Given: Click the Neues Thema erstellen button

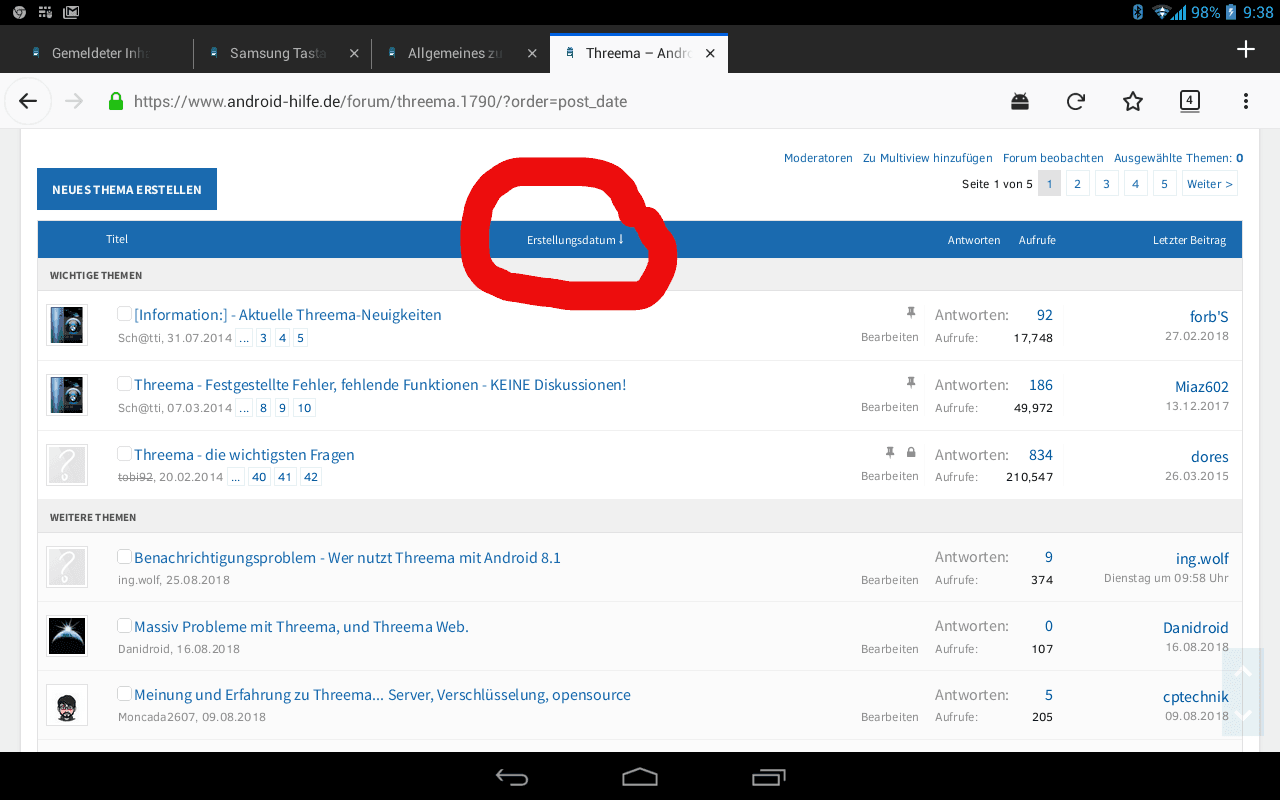Looking at the screenshot, I should [x=127, y=189].
